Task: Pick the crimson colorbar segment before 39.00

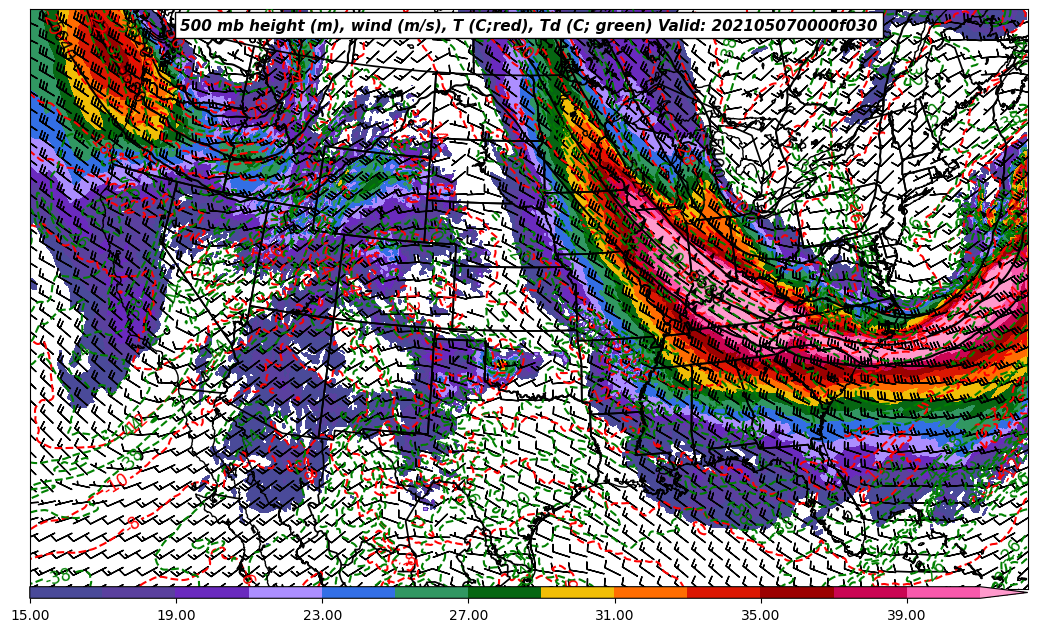Action: pos(869,593)
